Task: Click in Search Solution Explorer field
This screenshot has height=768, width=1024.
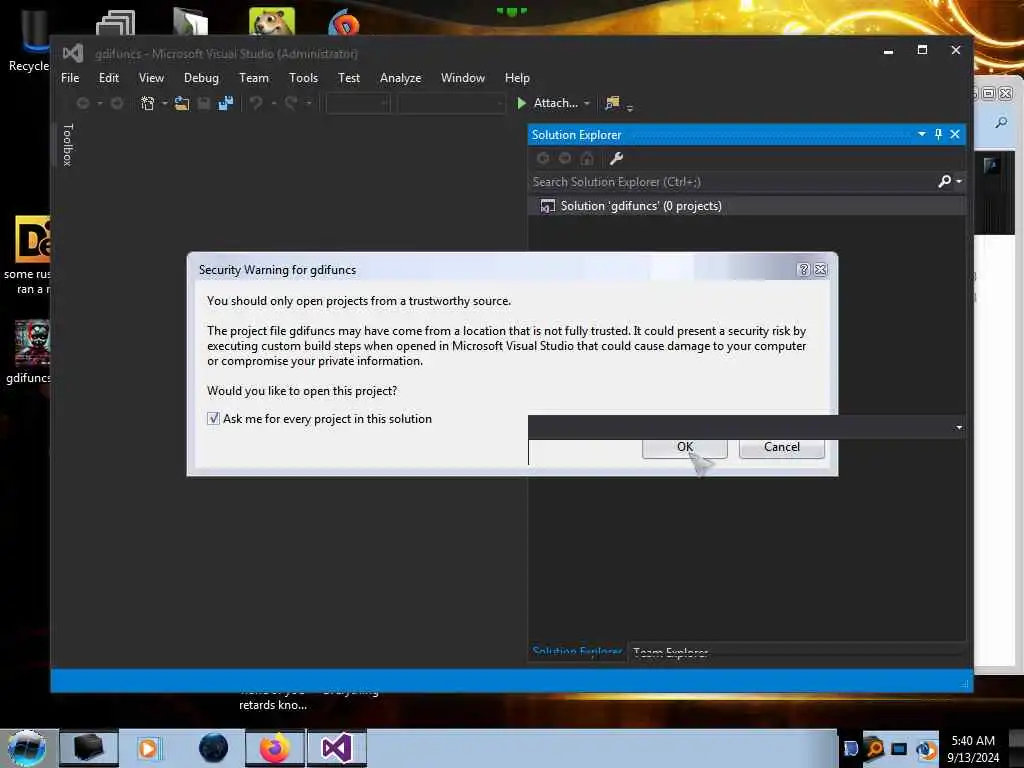Action: 733,182
